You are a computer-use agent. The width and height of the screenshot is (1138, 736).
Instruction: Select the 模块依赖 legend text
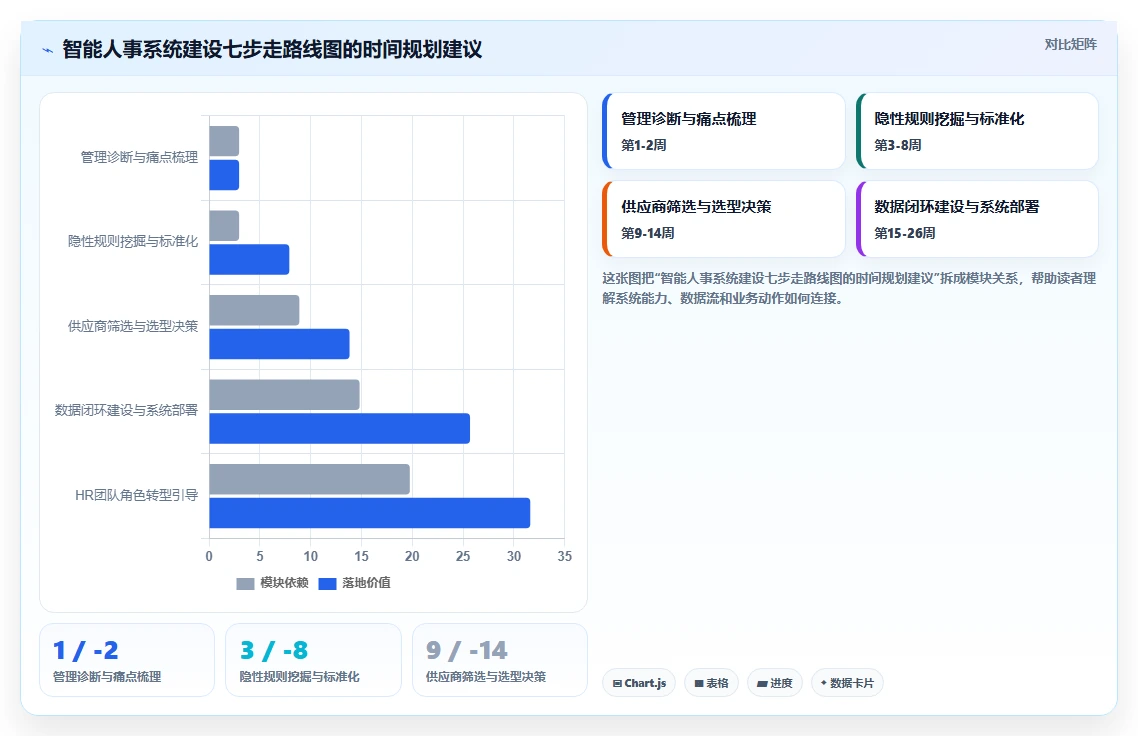(x=284, y=583)
